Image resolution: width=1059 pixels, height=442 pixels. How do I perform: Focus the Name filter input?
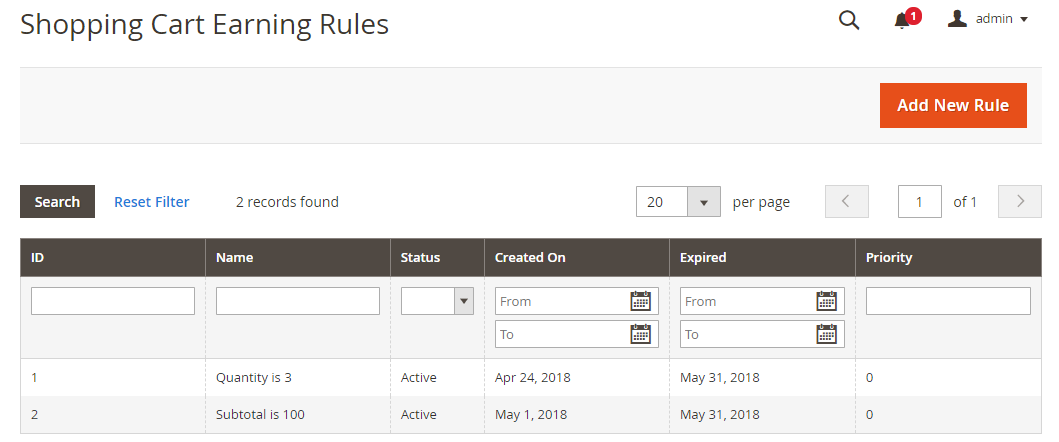tap(298, 301)
